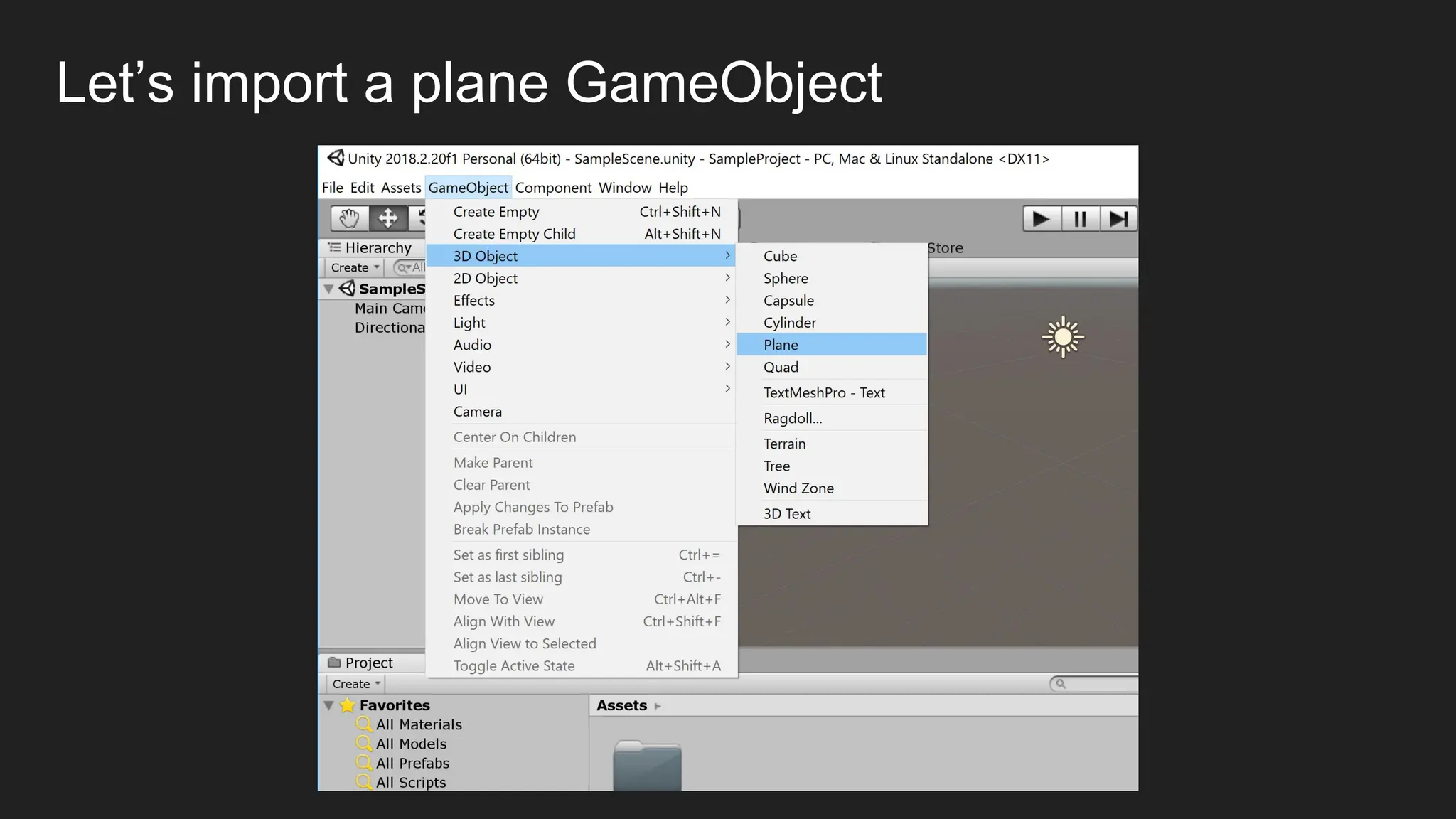The image size is (1456, 819).
Task: Select Sphere from 3D Object submenu
Action: (x=832, y=278)
